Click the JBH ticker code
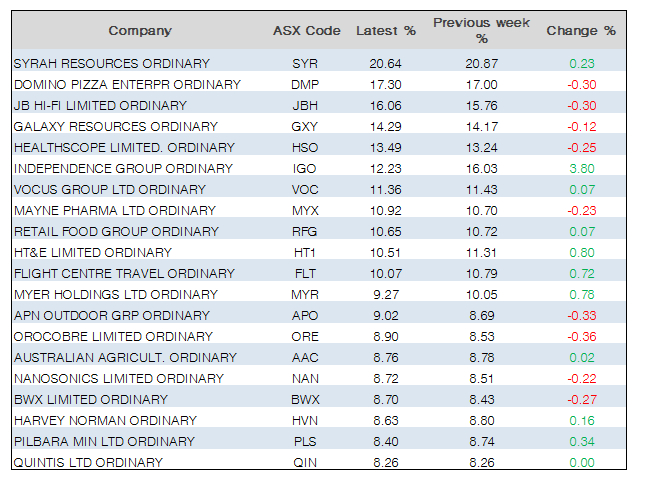 [304, 105]
